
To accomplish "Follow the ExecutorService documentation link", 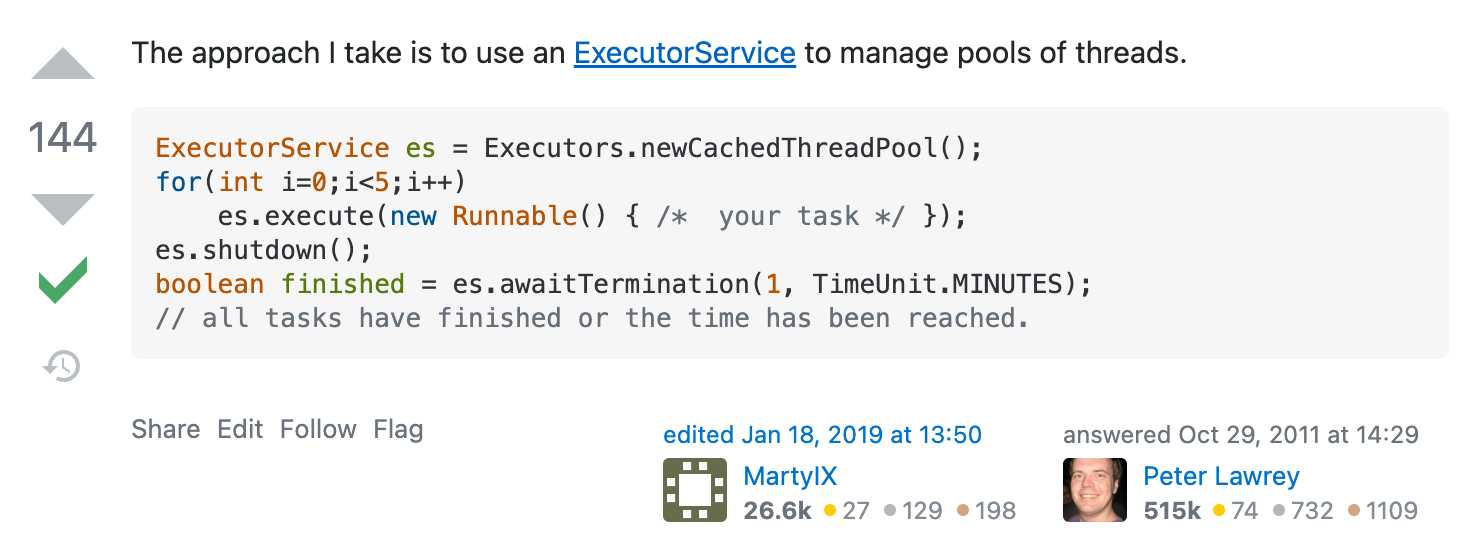I will point(684,52).
